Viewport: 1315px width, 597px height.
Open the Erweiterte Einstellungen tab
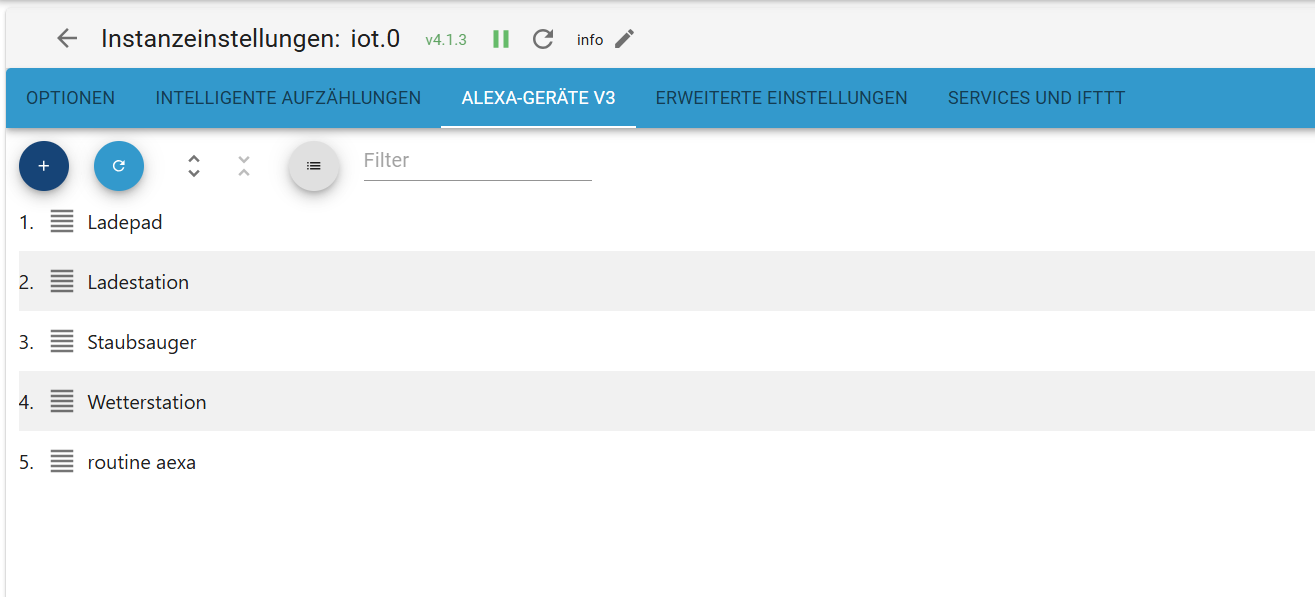pos(781,98)
